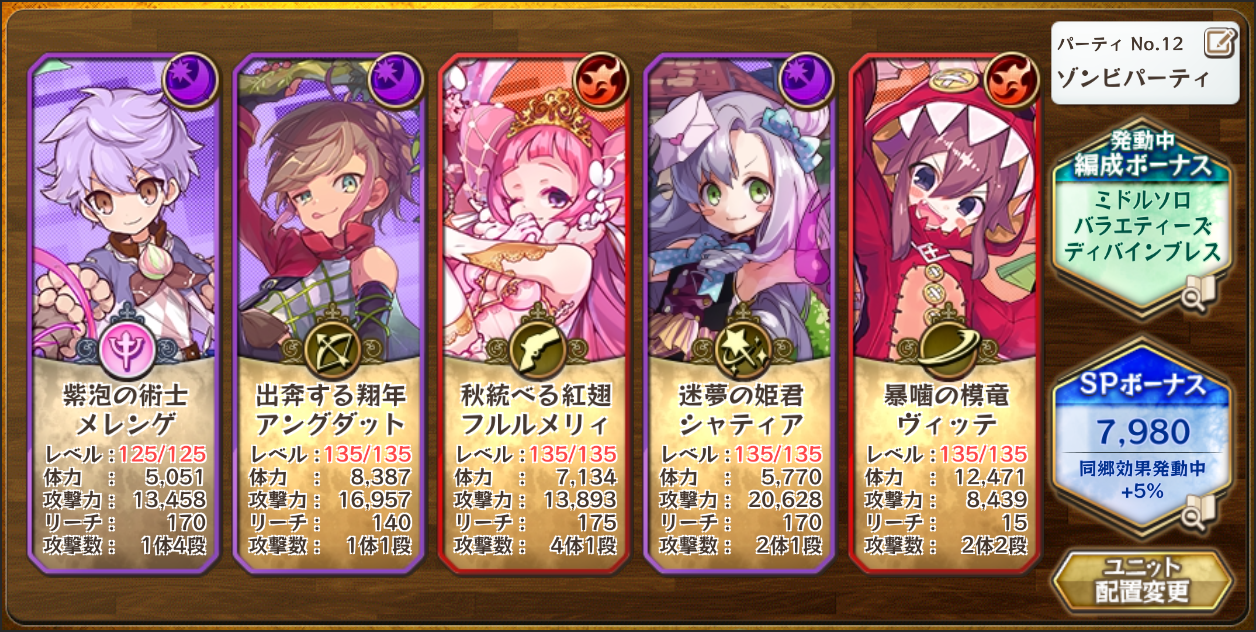Click フルルメリィ's red fire element icon
Screen dimensions: 1256x632
coord(601,79)
